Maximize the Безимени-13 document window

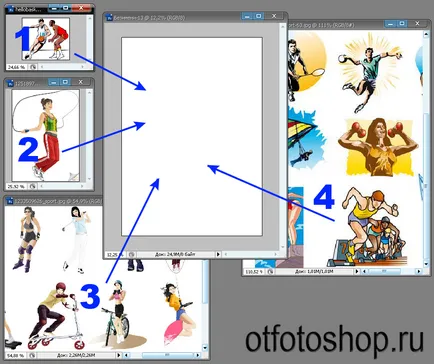259,16
